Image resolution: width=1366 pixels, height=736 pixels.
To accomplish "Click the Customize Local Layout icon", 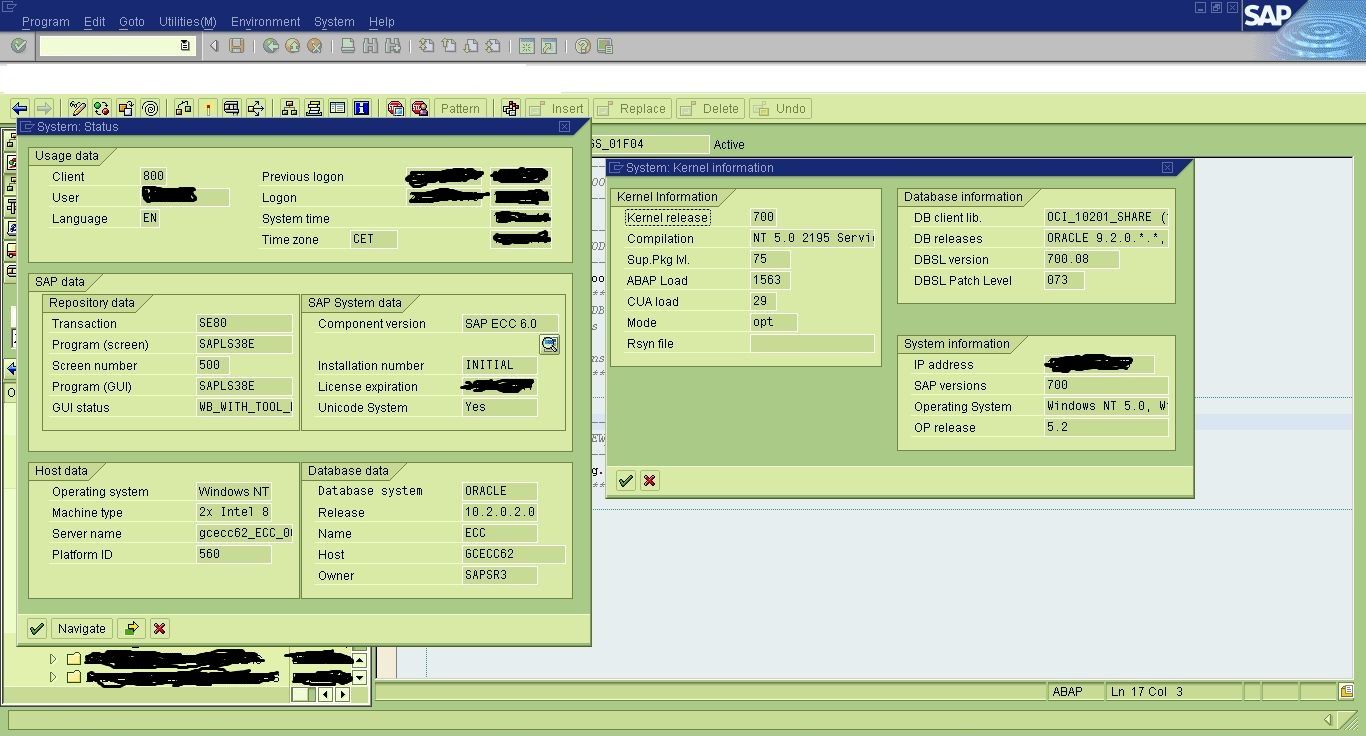I will point(605,46).
